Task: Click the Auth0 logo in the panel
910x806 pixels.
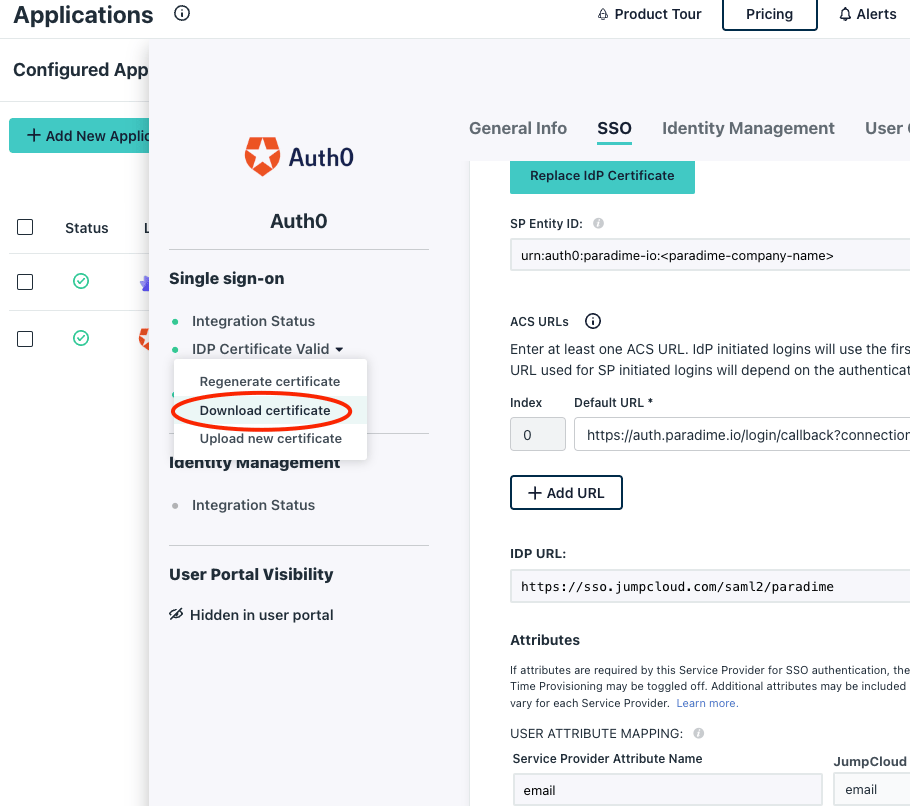Action: [x=298, y=157]
